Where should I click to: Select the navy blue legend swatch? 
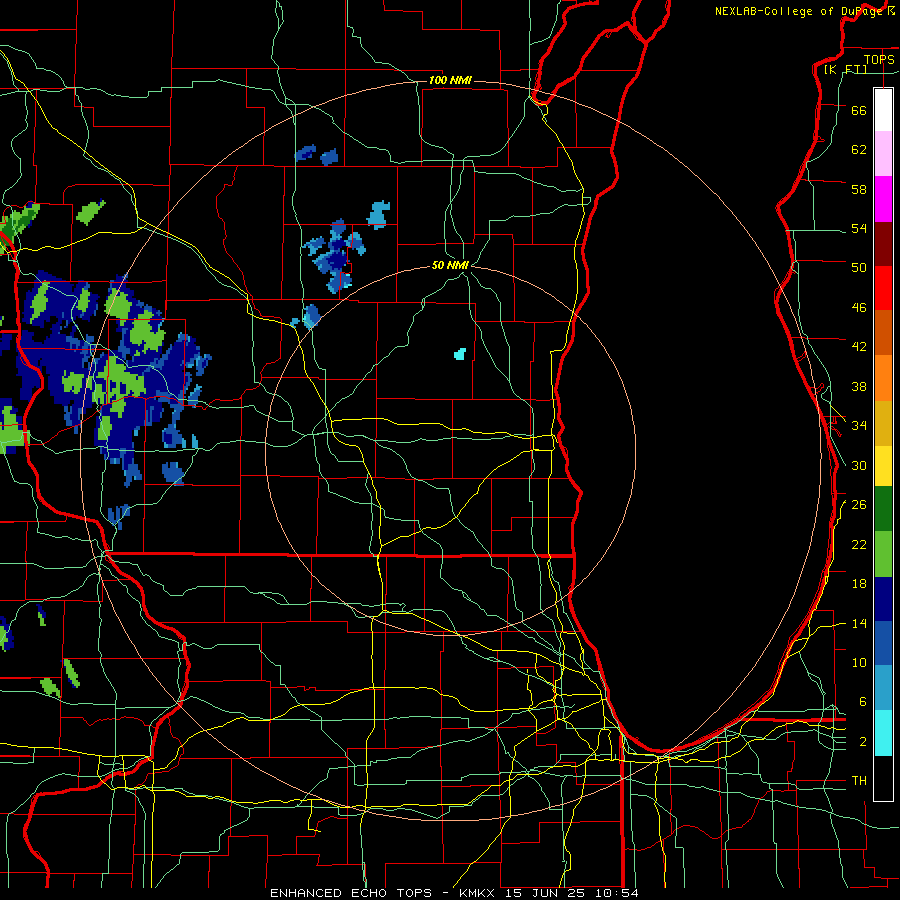click(883, 599)
